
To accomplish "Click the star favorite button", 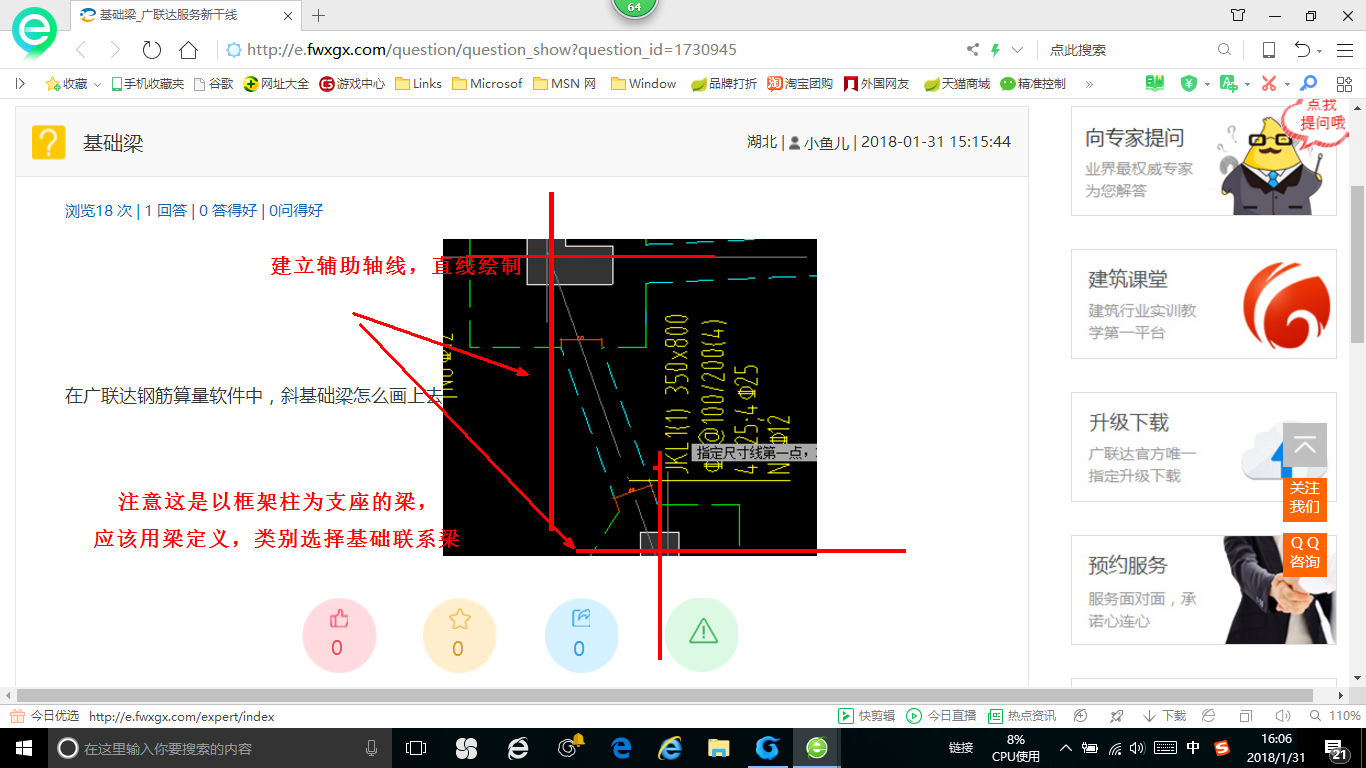I will 459,635.
